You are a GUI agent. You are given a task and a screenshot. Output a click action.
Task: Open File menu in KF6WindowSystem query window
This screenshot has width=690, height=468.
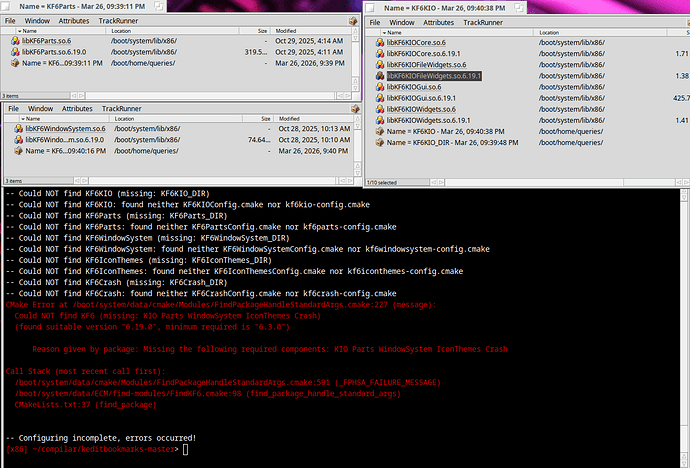(x=14, y=109)
